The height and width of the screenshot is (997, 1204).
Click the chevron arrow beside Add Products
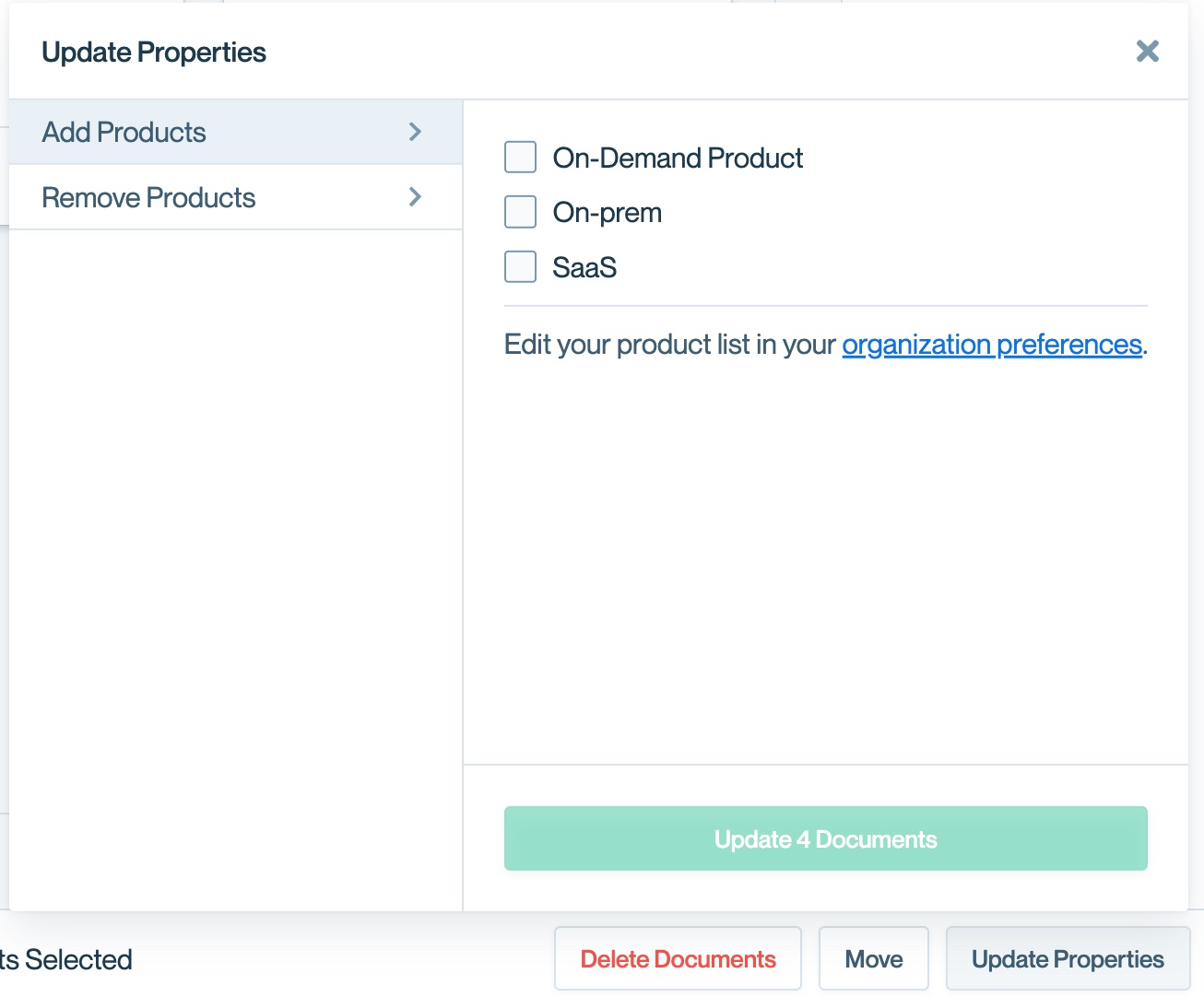(415, 132)
